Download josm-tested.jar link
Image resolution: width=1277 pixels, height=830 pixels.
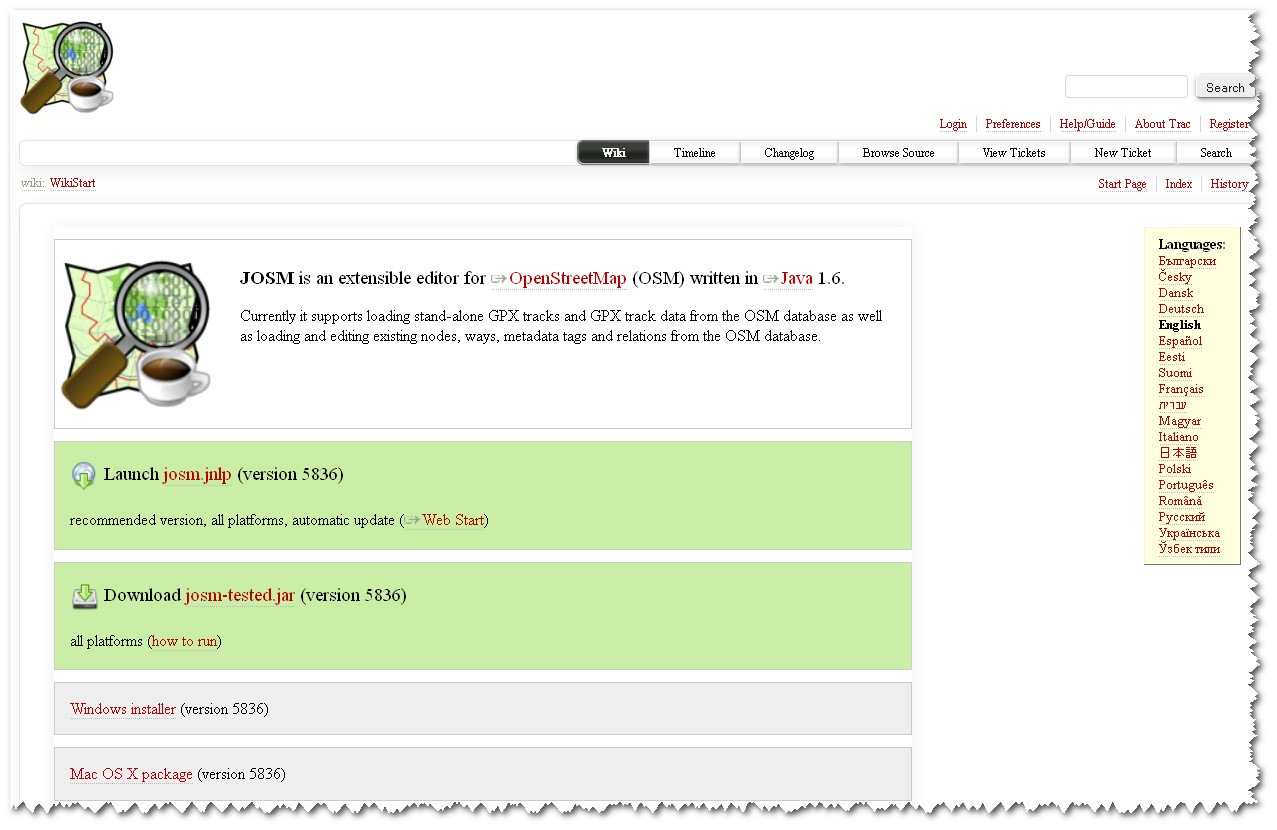click(240, 595)
